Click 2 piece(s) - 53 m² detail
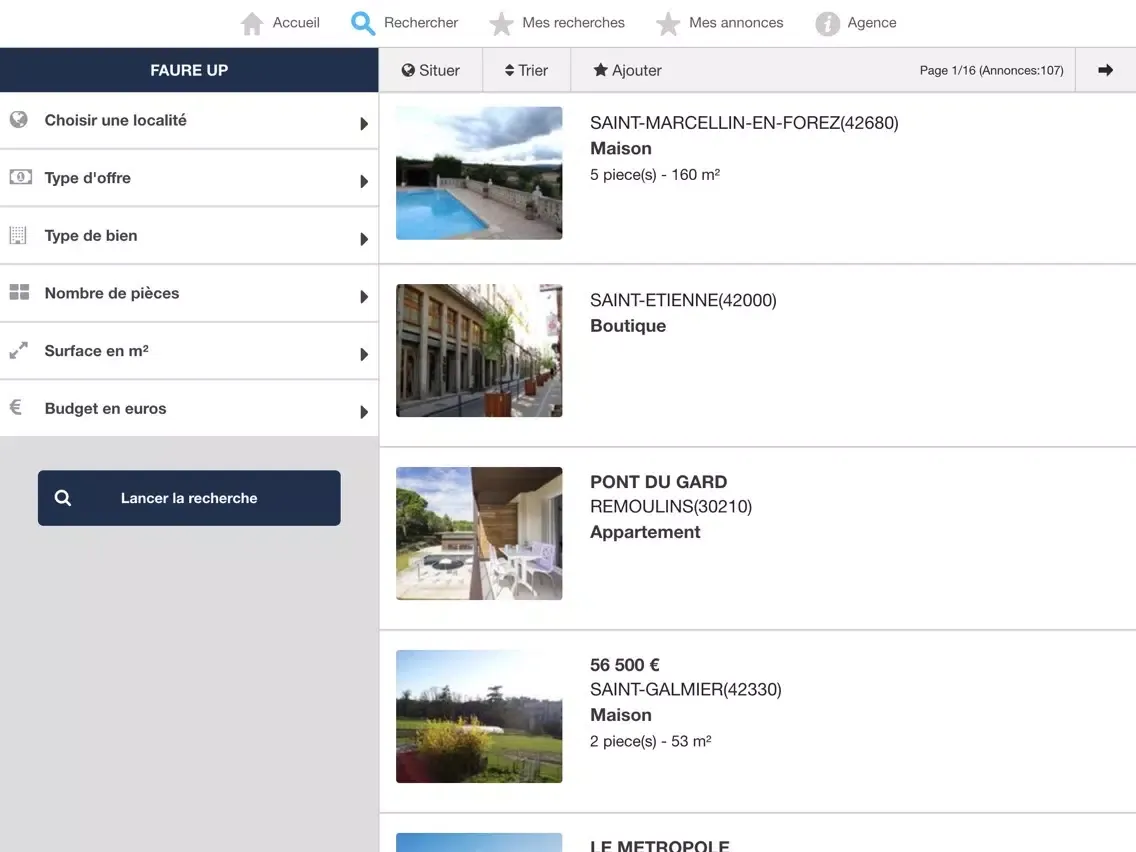The image size is (1136, 852). (x=651, y=741)
